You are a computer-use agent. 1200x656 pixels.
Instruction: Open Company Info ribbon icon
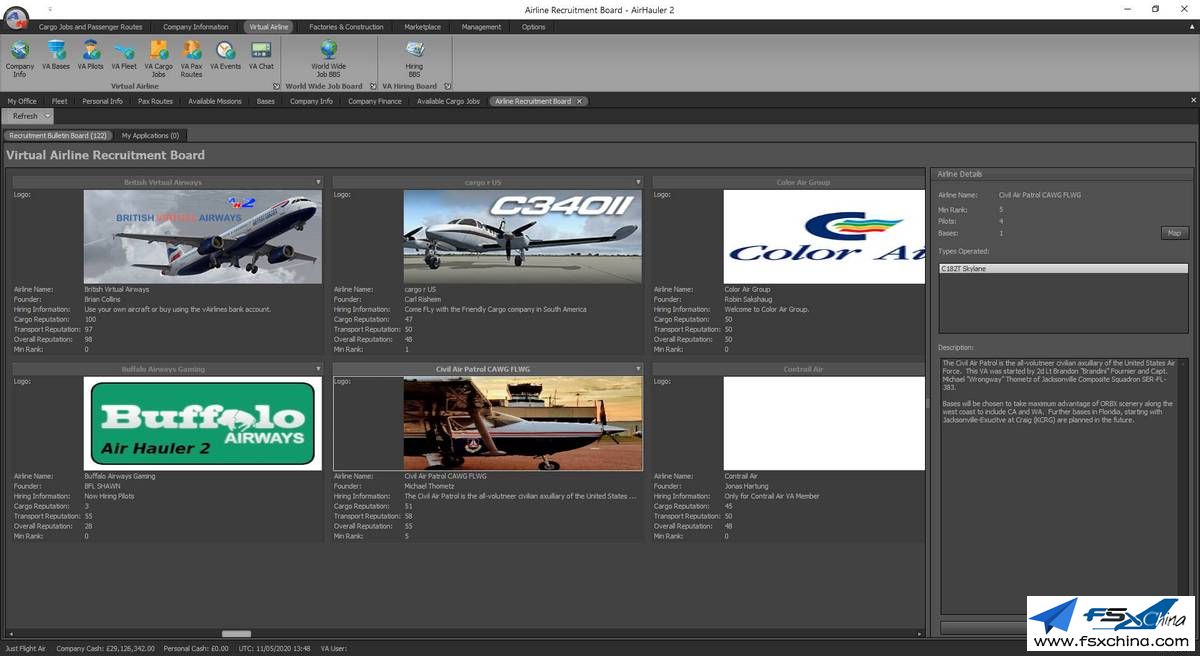(x=20, y=59)
